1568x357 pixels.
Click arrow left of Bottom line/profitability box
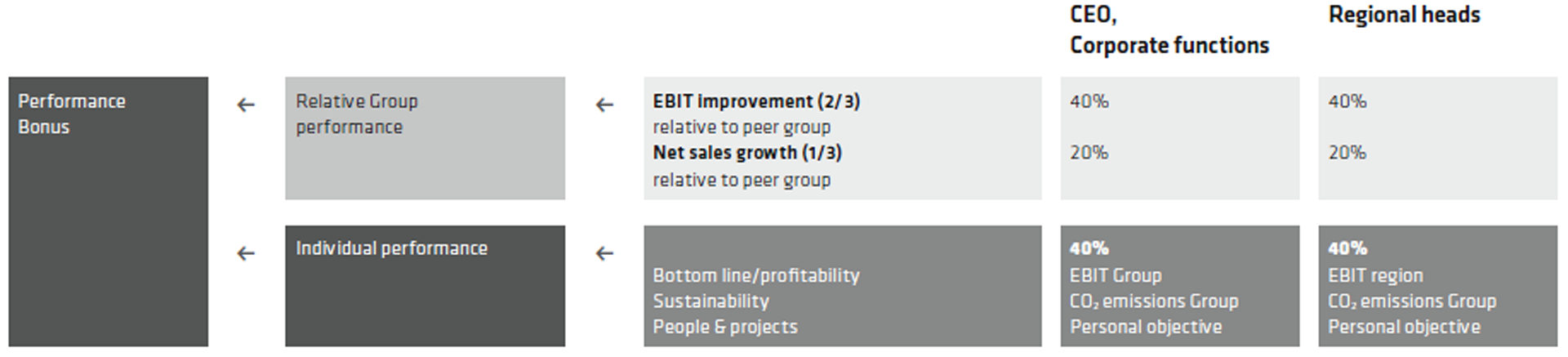pos(604,253)
